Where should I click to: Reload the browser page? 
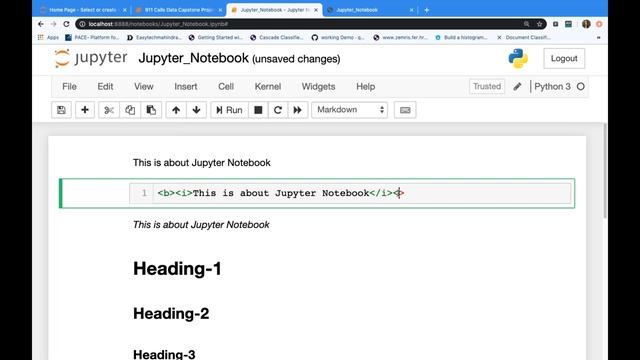click(66, 24)
